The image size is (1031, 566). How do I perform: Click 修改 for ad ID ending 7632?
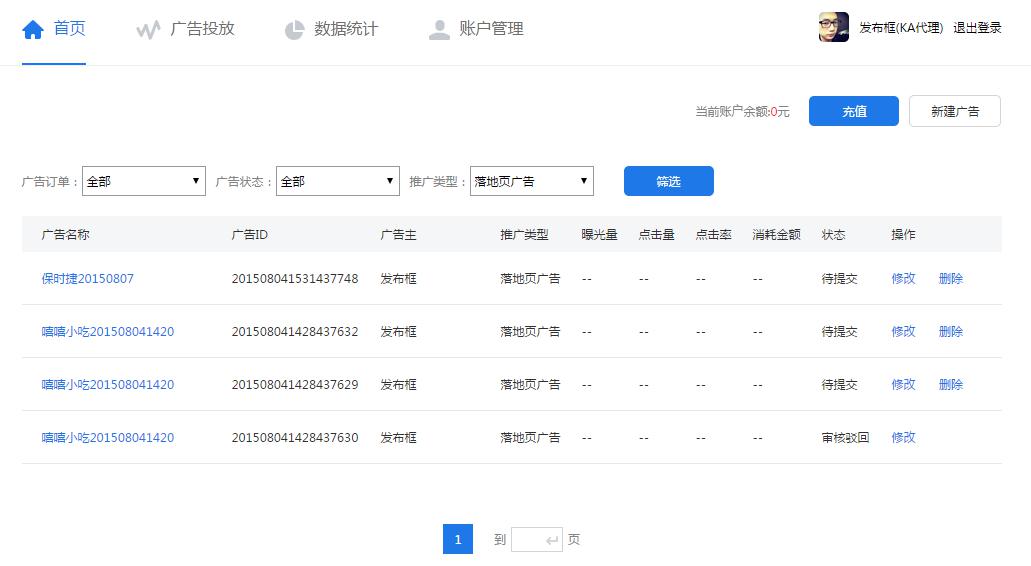tap(903, 332)
